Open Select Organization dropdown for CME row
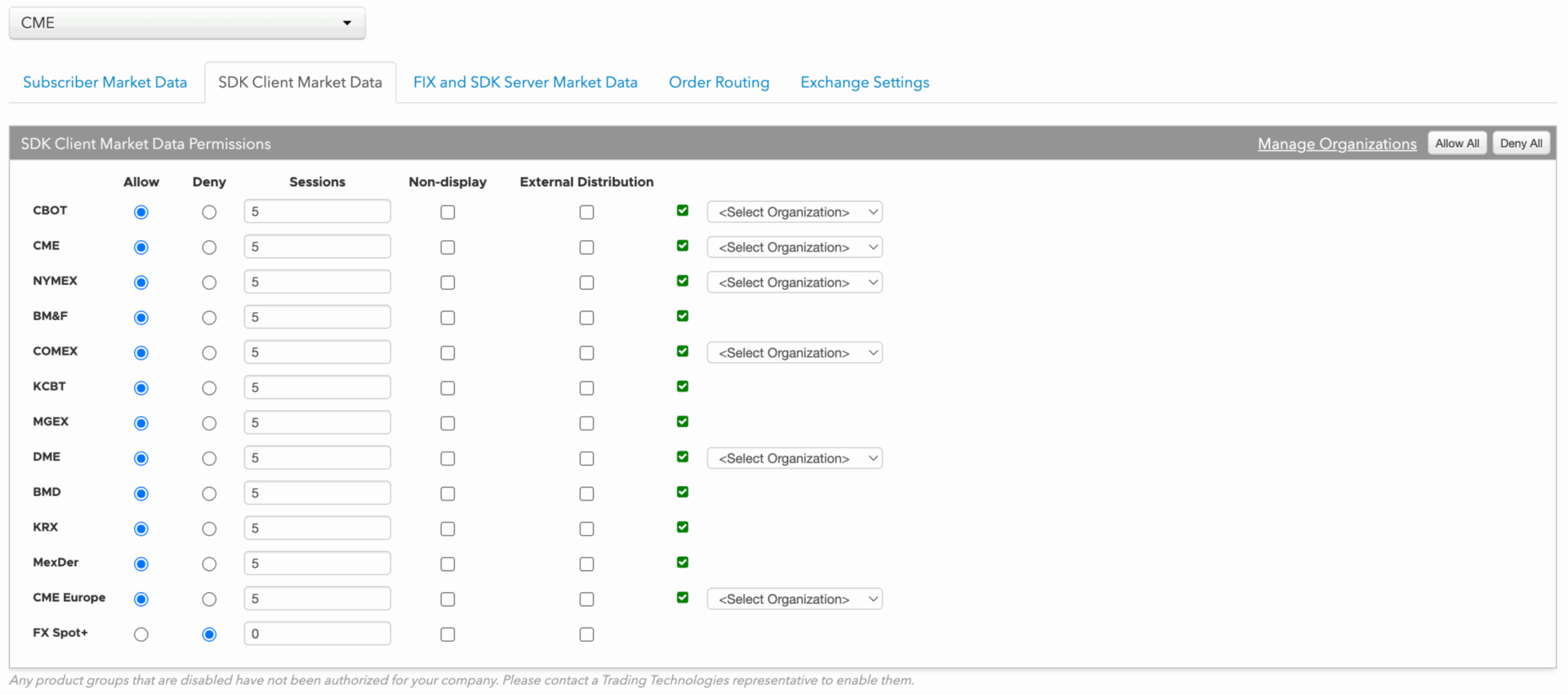The image size is (1568, 695). [795, 247]
